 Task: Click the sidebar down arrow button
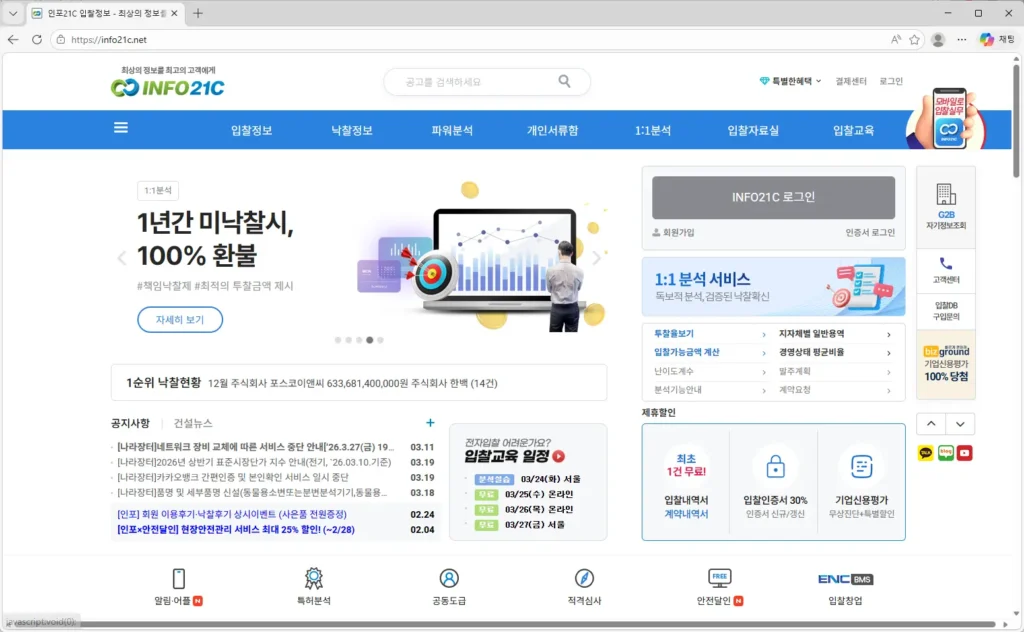click(960, 424)
